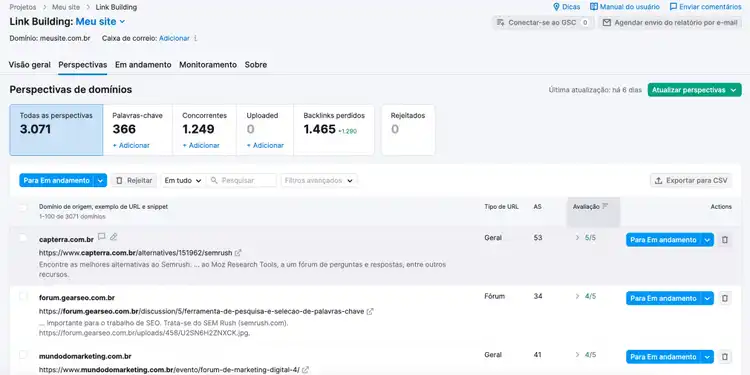Open the Manual do usuário book icon
The image size is (750, 375).
point(594,7)
